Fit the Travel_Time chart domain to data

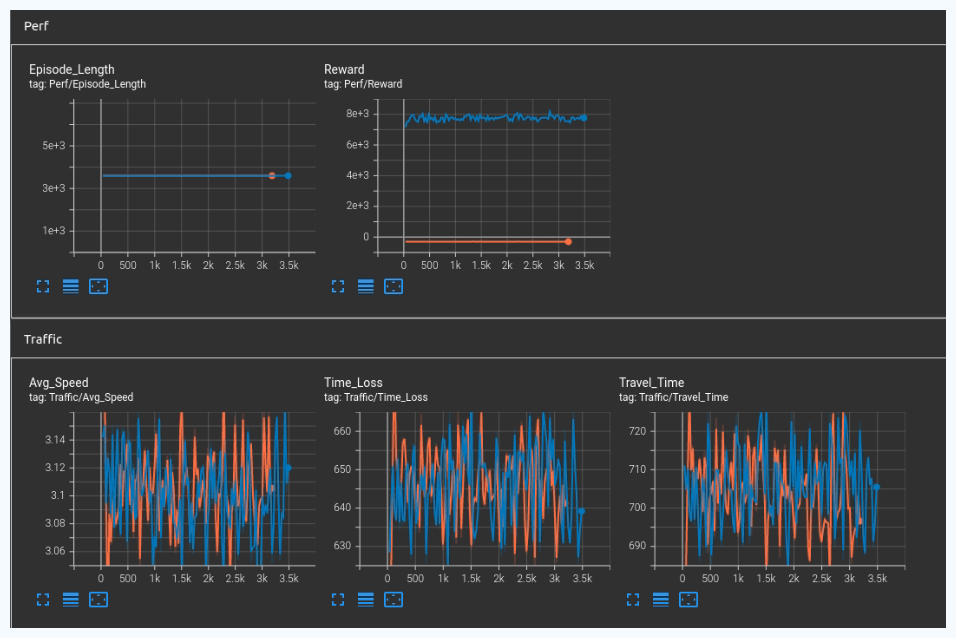tap(688, 599)
